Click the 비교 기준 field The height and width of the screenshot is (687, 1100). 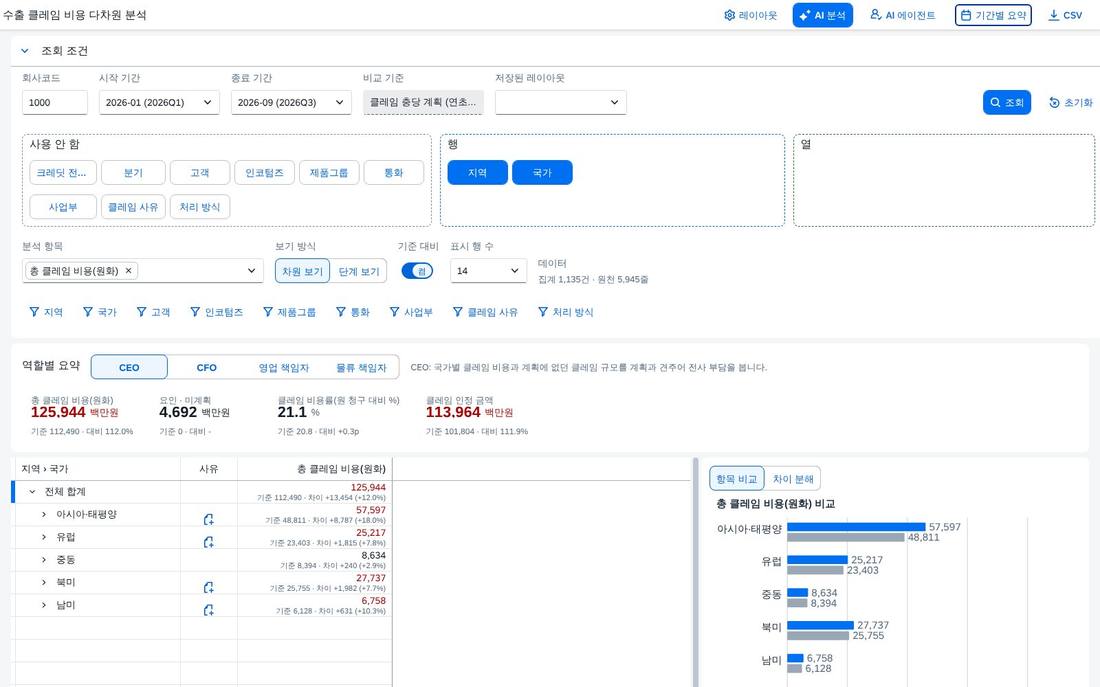coord(423,102)
